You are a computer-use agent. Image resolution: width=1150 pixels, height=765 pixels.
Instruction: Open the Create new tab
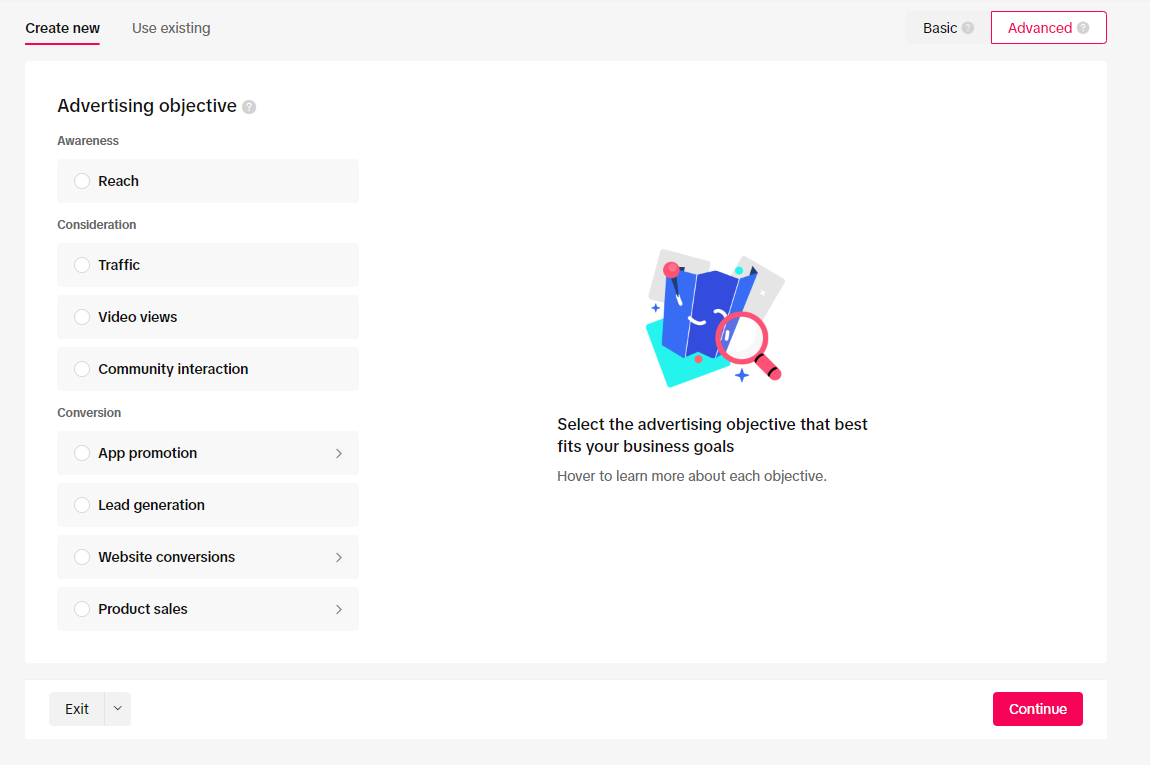click(x=62, y=28)
